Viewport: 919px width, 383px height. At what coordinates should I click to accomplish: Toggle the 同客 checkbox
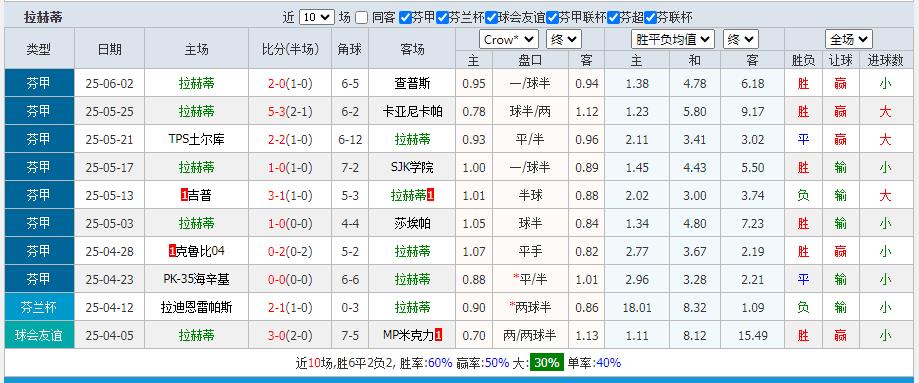[x=362, y=18]
